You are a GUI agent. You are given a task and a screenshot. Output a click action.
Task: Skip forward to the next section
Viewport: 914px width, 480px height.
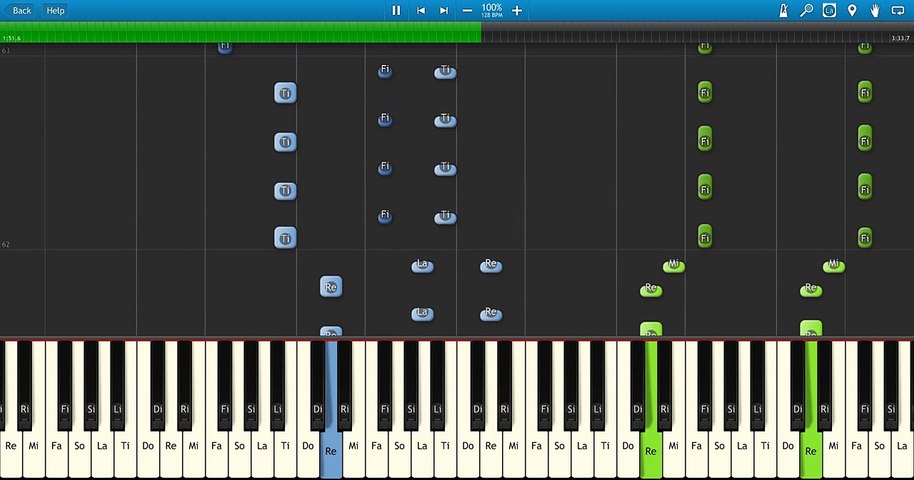pos(444,10)
